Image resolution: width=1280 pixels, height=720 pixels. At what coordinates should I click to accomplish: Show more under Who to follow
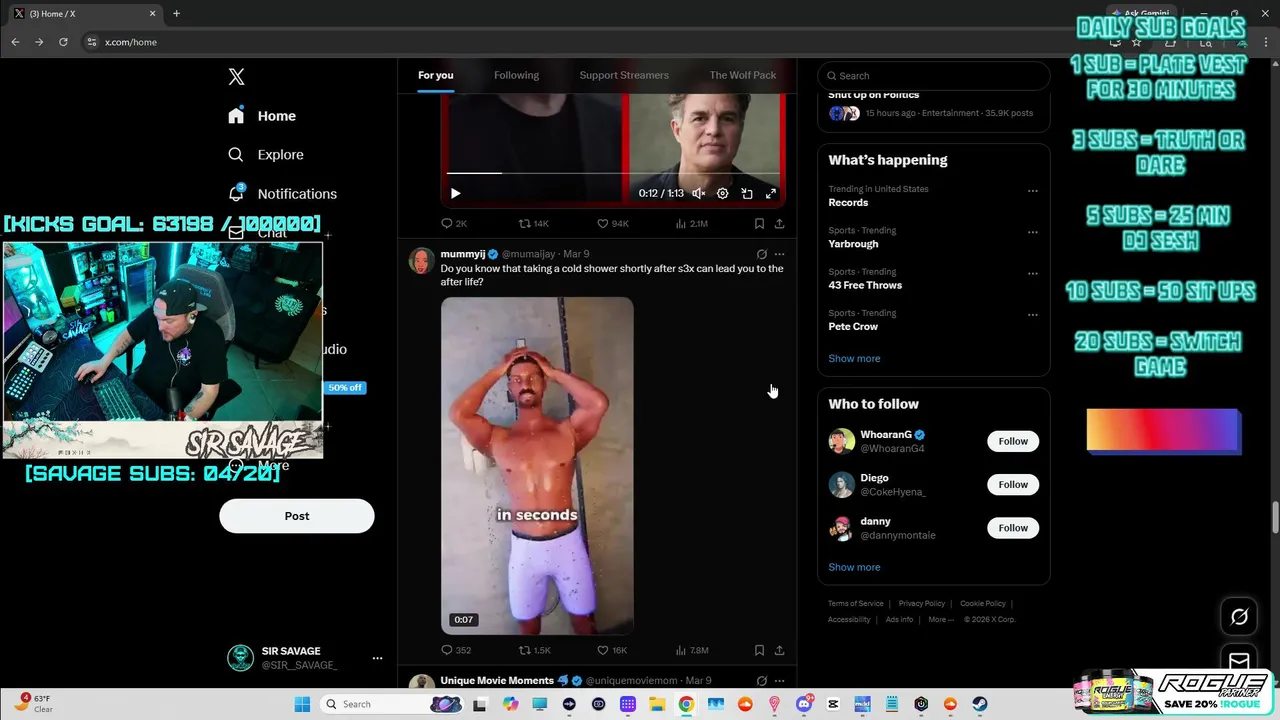pos(854,567)
